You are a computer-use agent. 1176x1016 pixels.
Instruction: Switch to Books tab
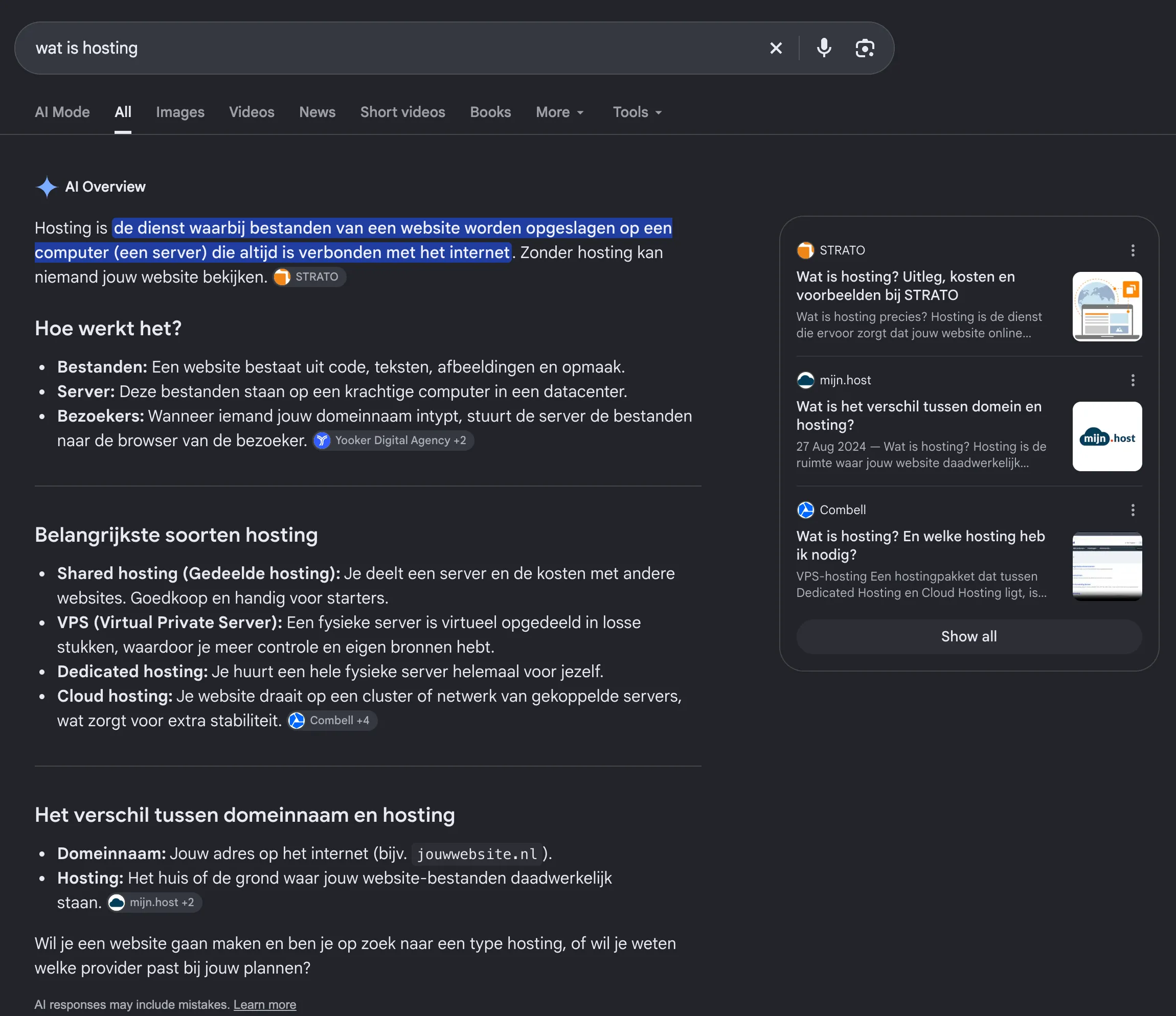[490, 112]
